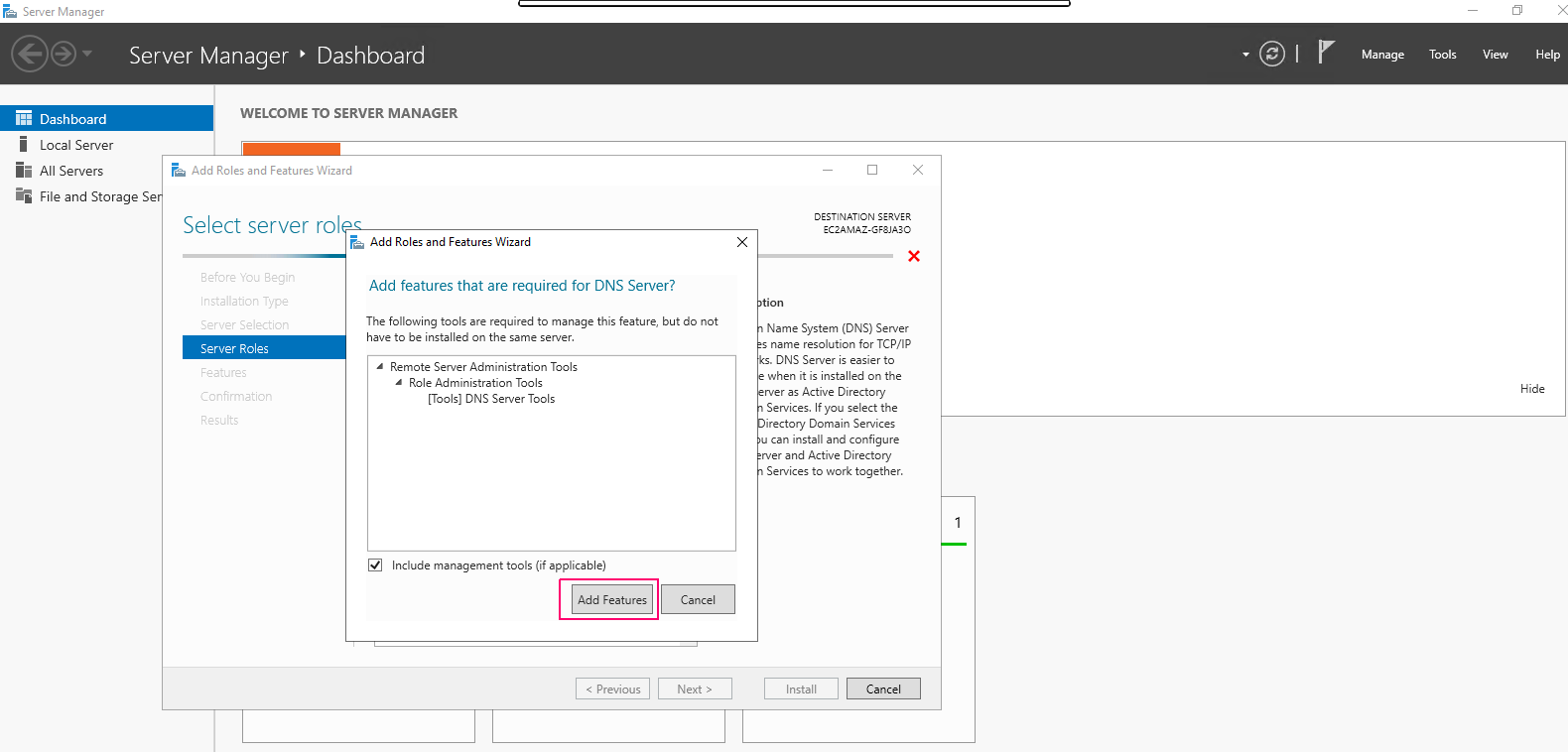This screenshot has width=1568, height=752.
Task: Click the Install button in wizard
Action: [x=801, y=689]
